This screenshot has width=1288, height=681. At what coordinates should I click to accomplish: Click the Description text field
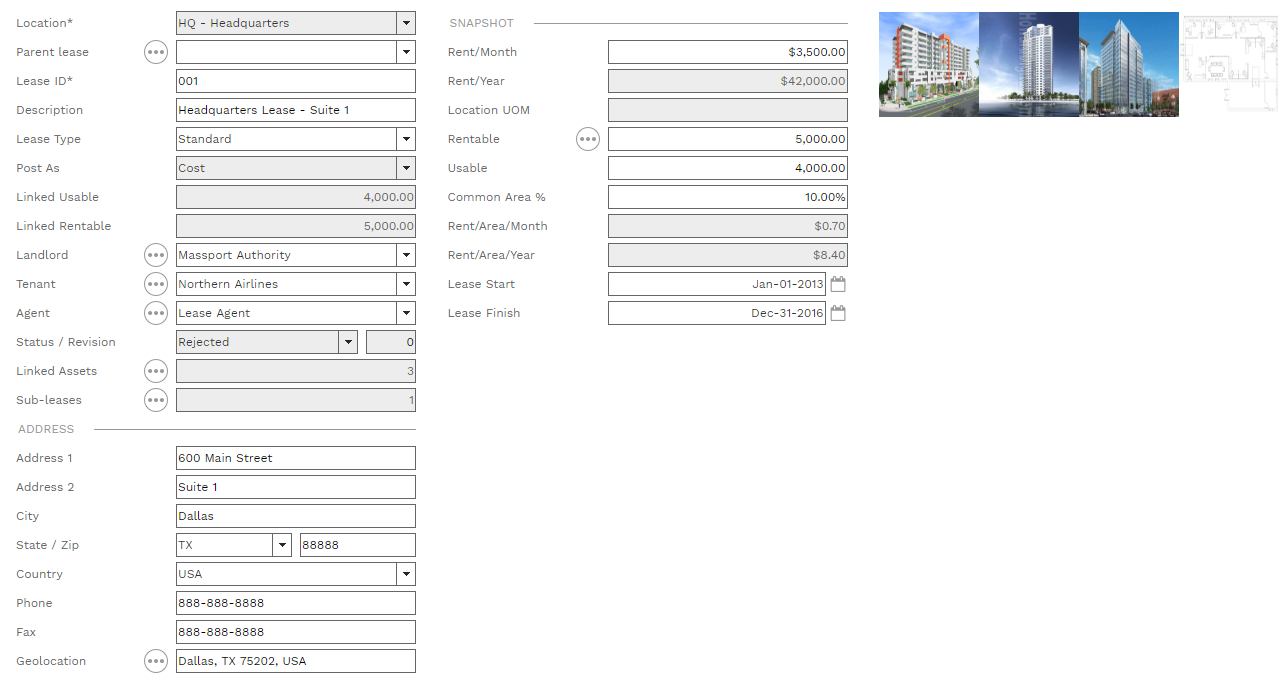click(x=295, y=110)
